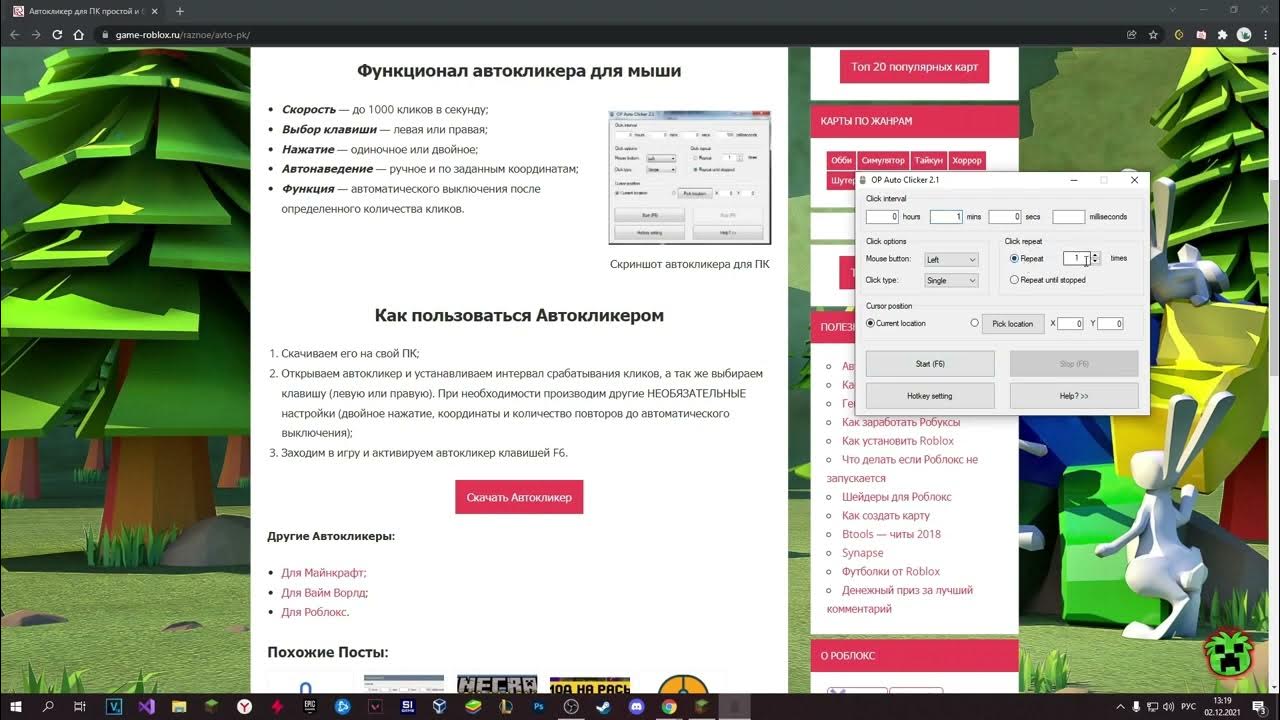
Task: Open the Как создать карту link
Action: (886, 516)
